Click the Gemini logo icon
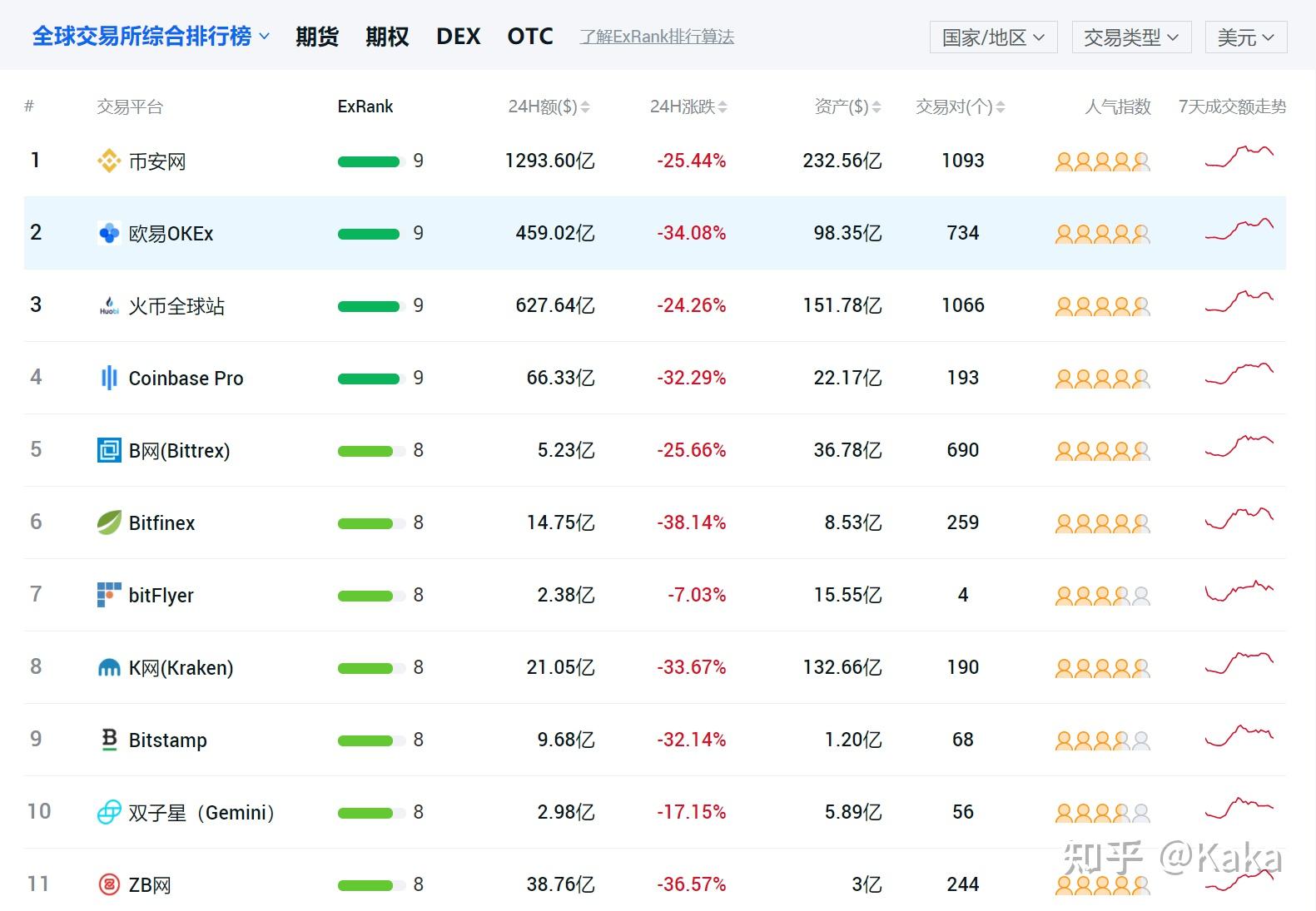This screenshot has height=911, width=1316. [109, 812]
